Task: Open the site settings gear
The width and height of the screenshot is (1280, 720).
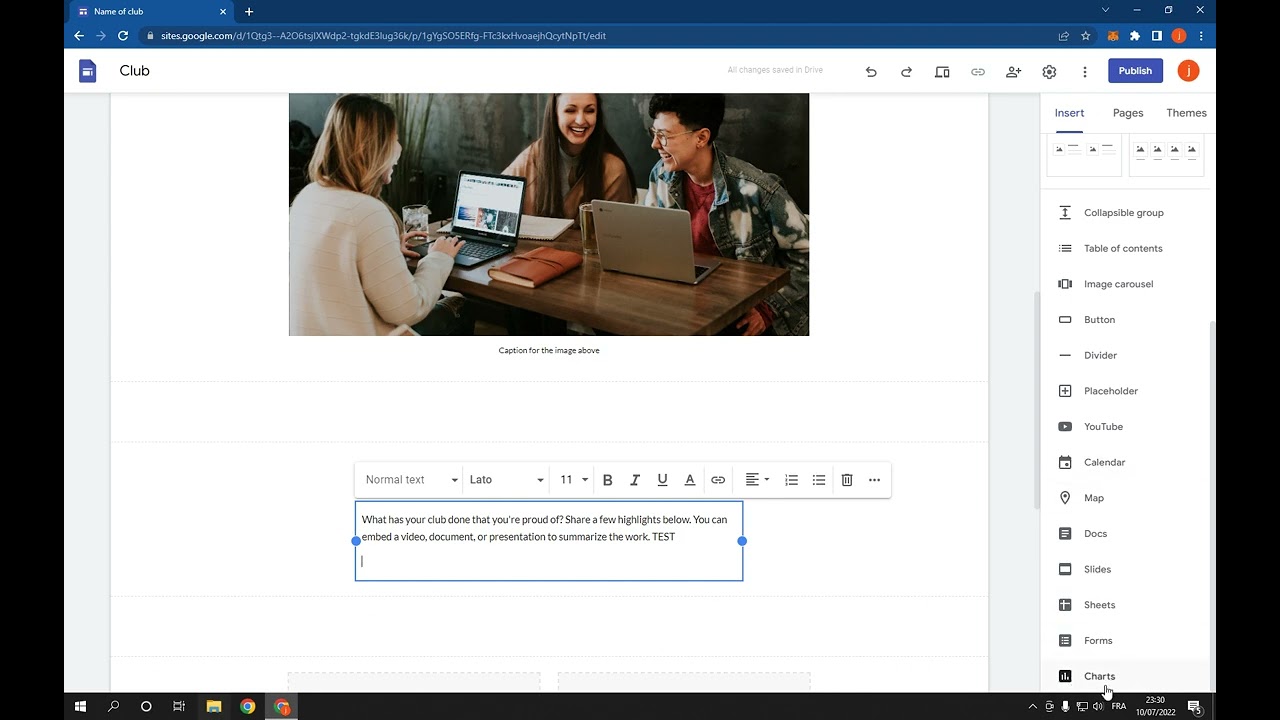Action: click(x=1049, y=71)
